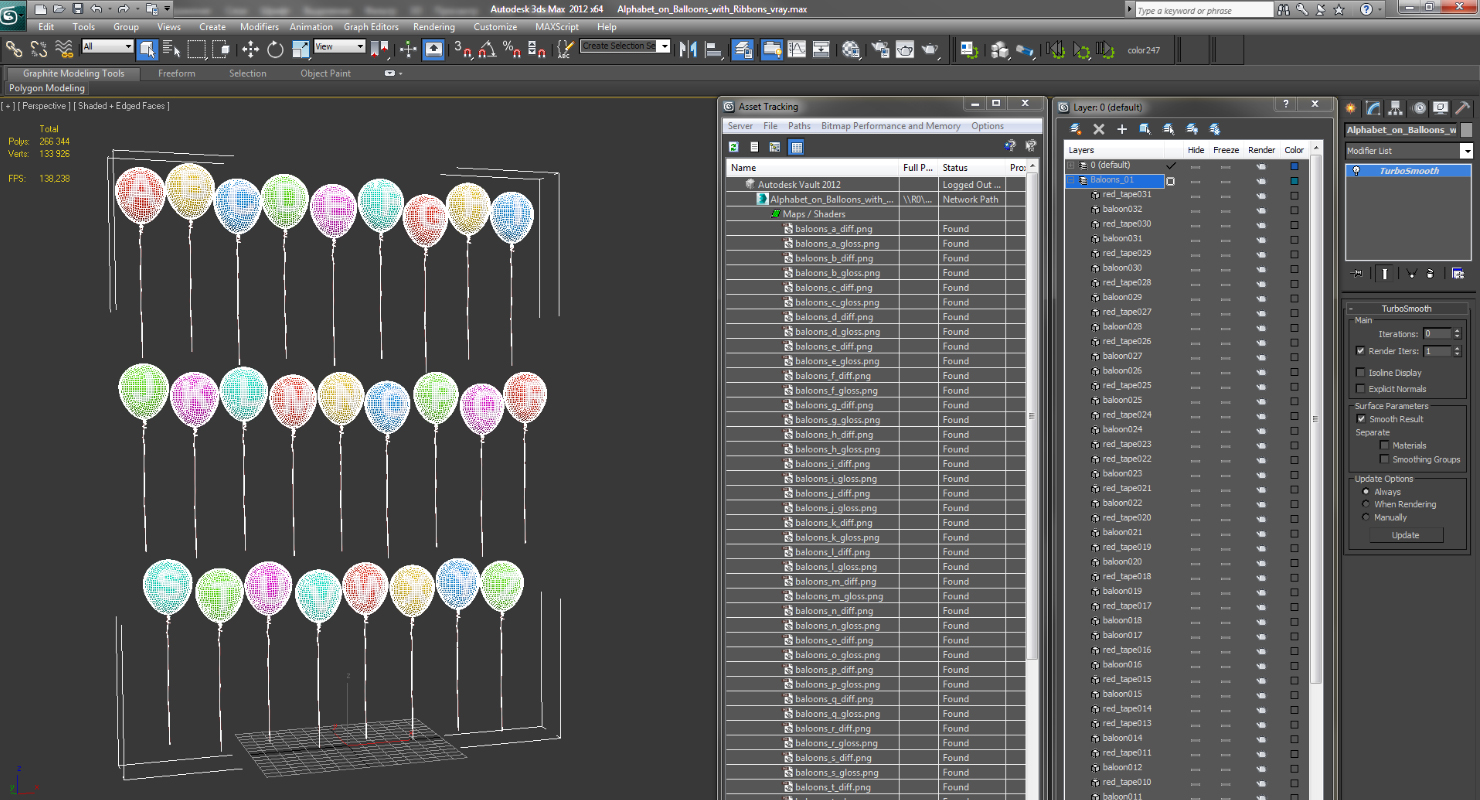Open the selection filter All dropdown
The height and width of the screenshot is (800, 1480).
tap(107, 47)
